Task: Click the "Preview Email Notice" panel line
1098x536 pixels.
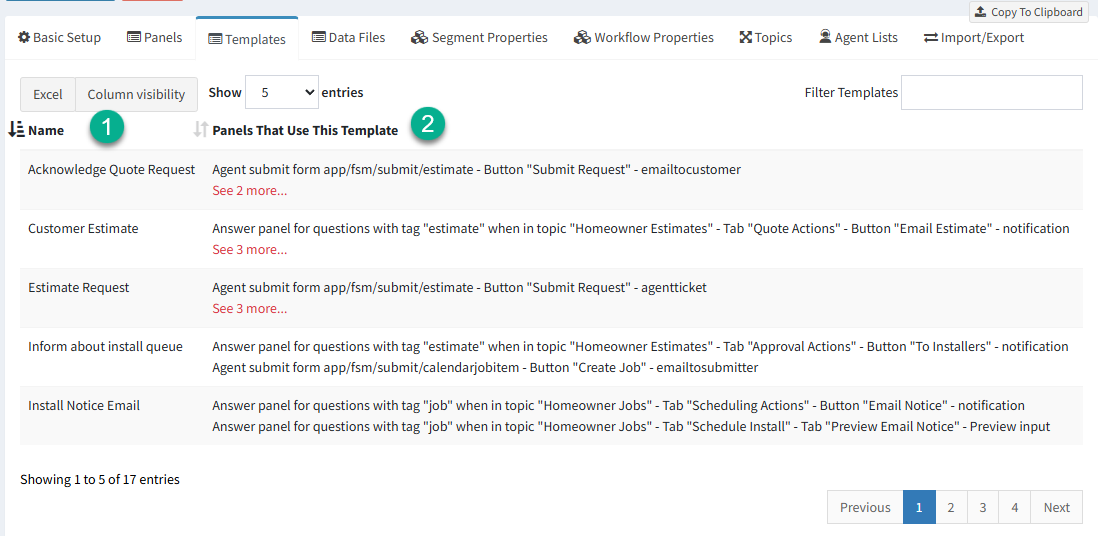Action: coord(631,426)
